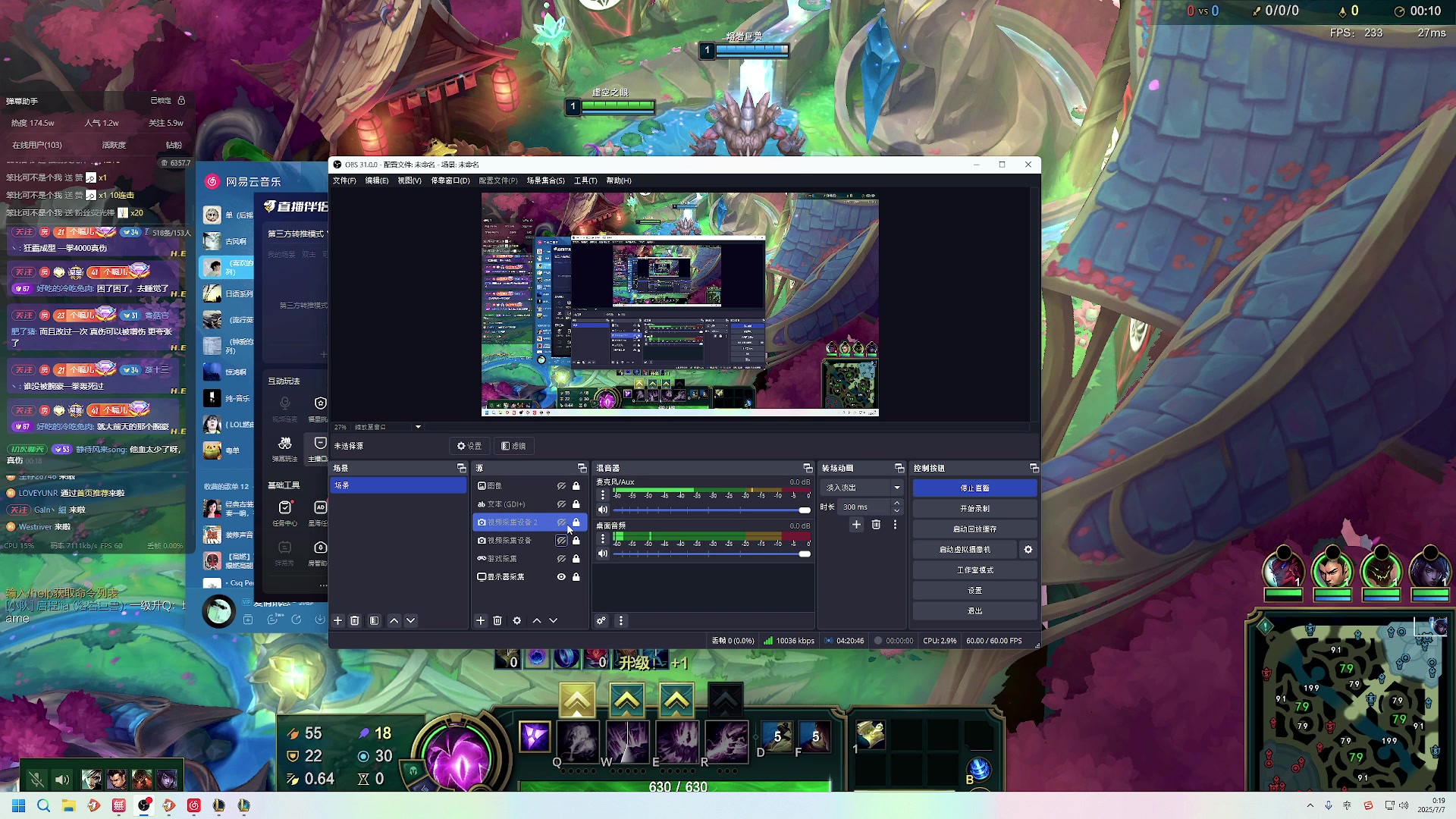This screenshot has height=819, width=1456.
Task: Show the 文本 (GDI+) source
Action: click(561, 504)
